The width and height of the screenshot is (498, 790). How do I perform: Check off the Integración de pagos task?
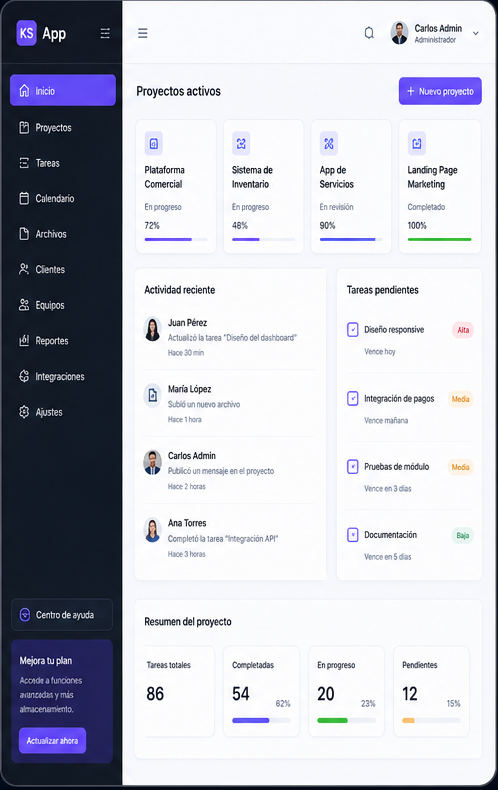tap(353, 399)
